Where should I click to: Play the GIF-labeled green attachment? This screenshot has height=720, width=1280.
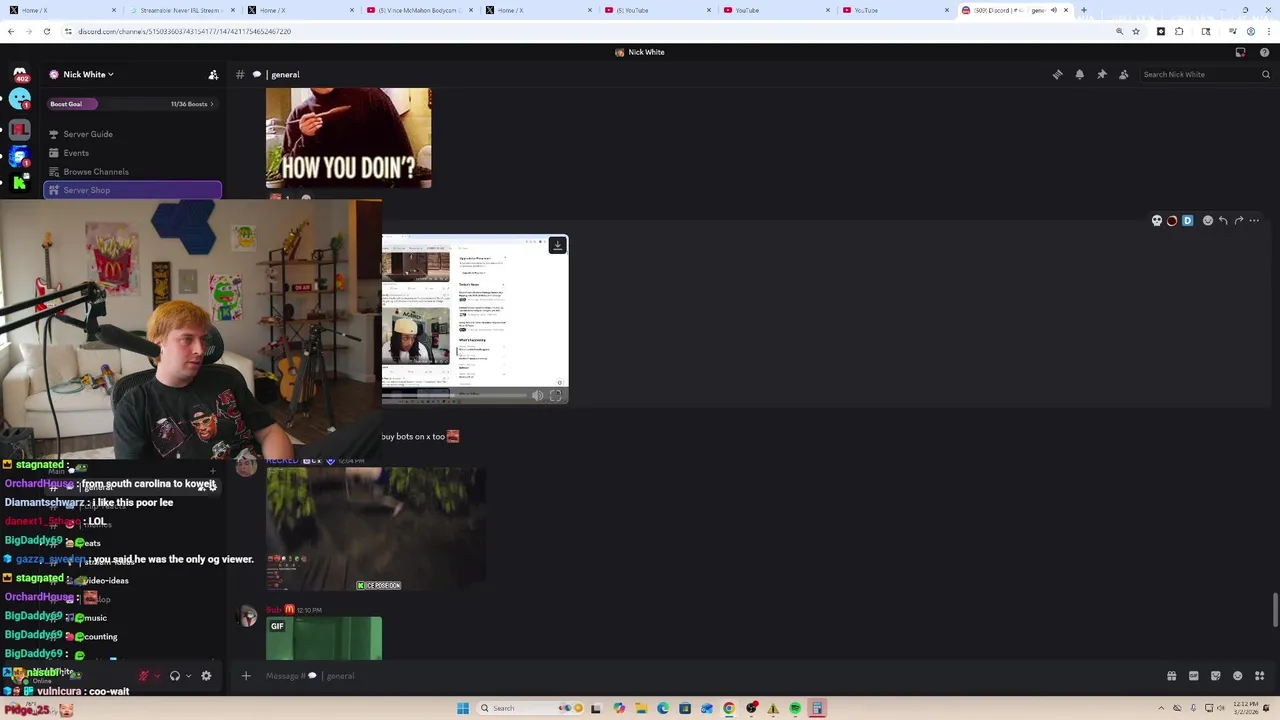click(x=324, y=639)
